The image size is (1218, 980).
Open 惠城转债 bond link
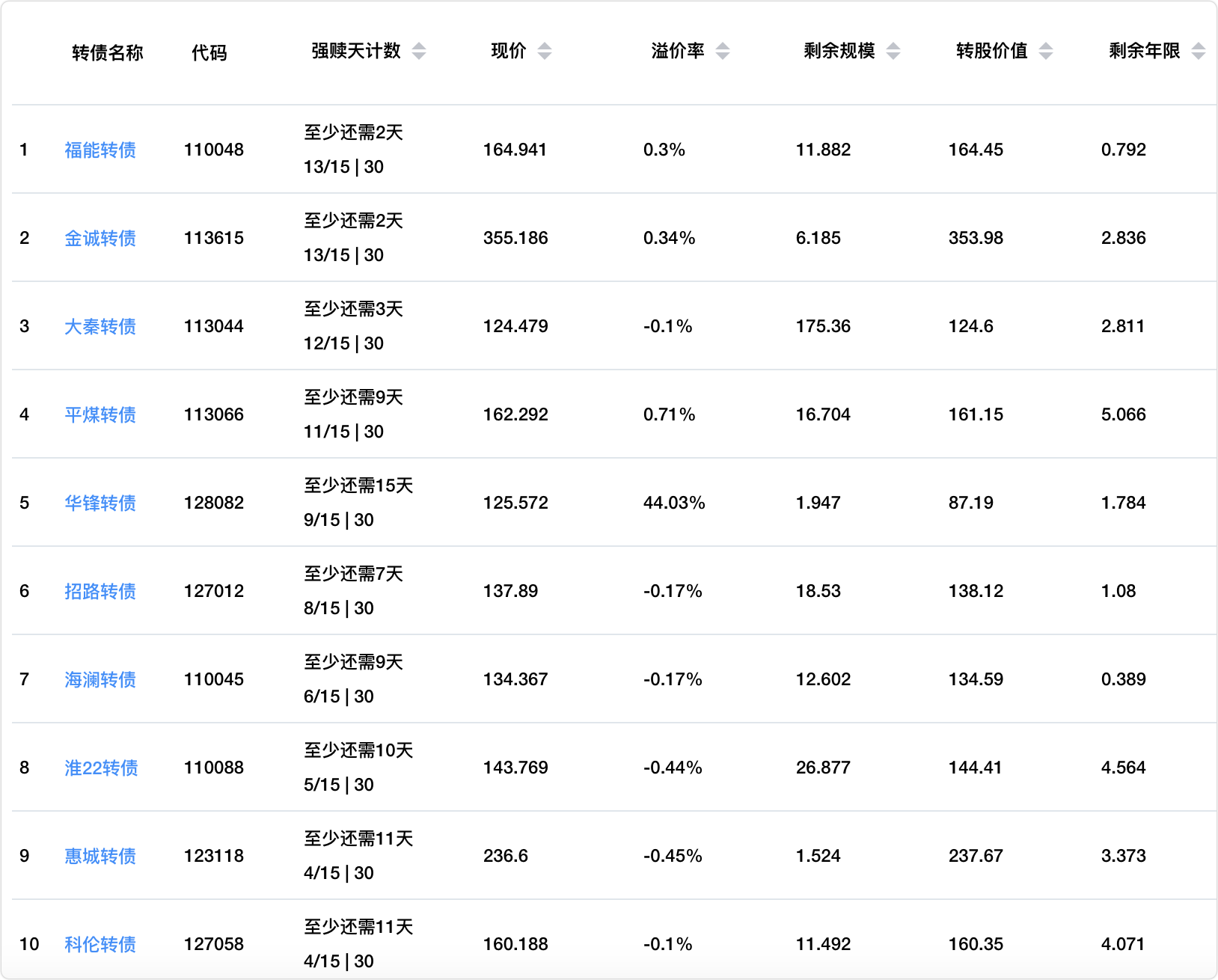[x=100, y=857]
